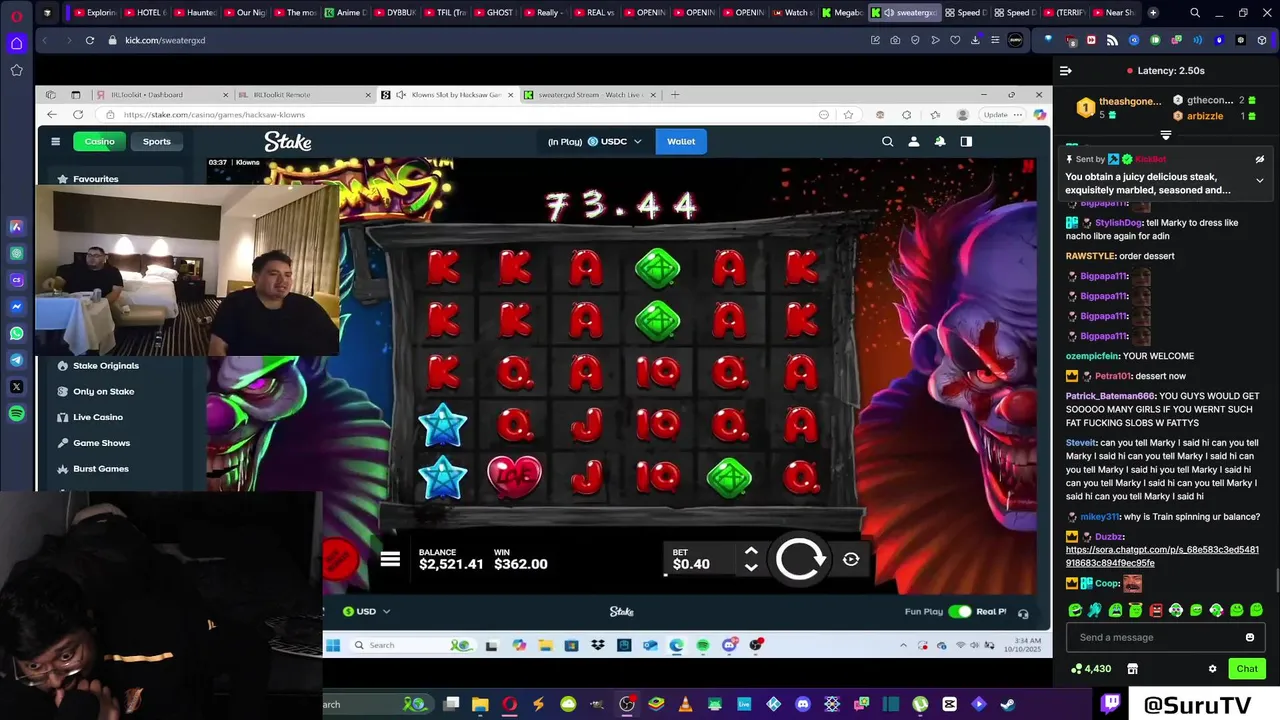Click the Stake search icon

pos(887,142)
